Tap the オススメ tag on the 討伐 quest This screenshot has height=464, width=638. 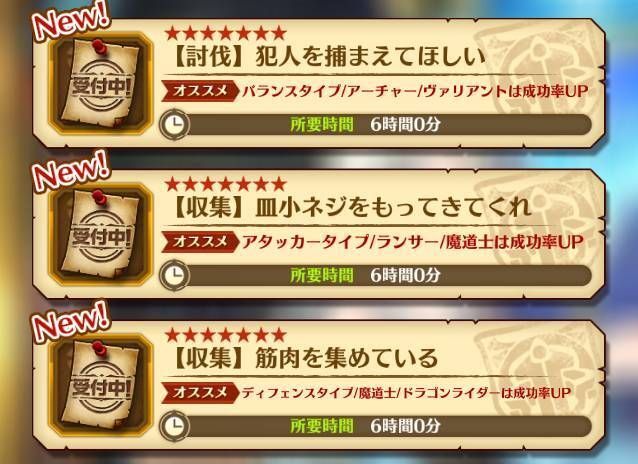(x=199, y=91)
